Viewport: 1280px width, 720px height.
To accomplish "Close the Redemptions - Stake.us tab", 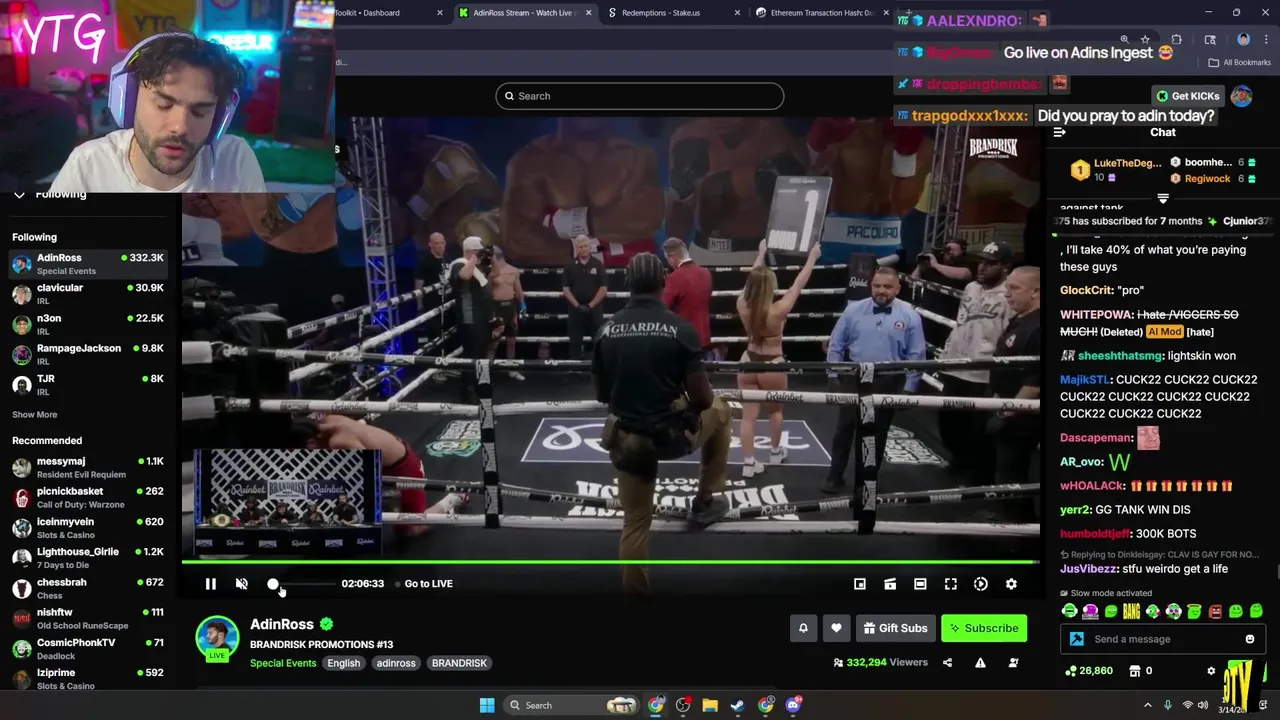I will click(x=738, y=13).
